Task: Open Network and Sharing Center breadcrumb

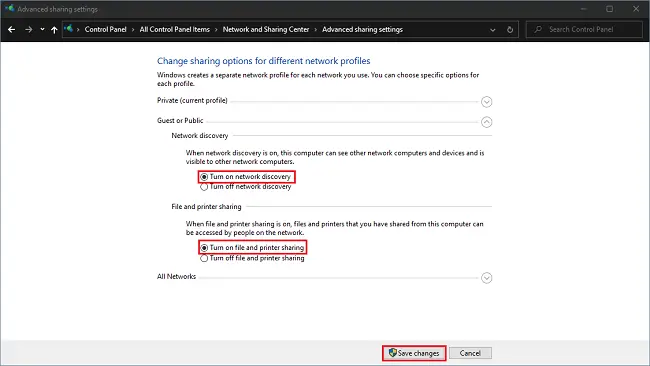Action: (266, 29)
